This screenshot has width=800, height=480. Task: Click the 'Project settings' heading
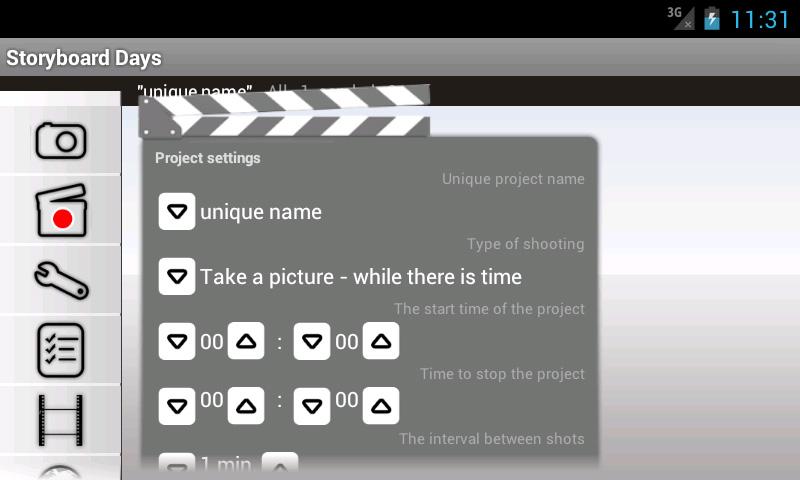point(208,158)
